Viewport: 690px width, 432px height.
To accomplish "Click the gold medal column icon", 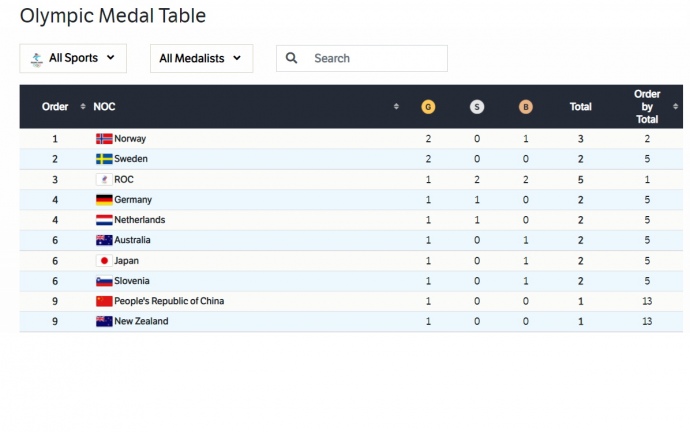I will pyautogui.click(x=428, y=107).
